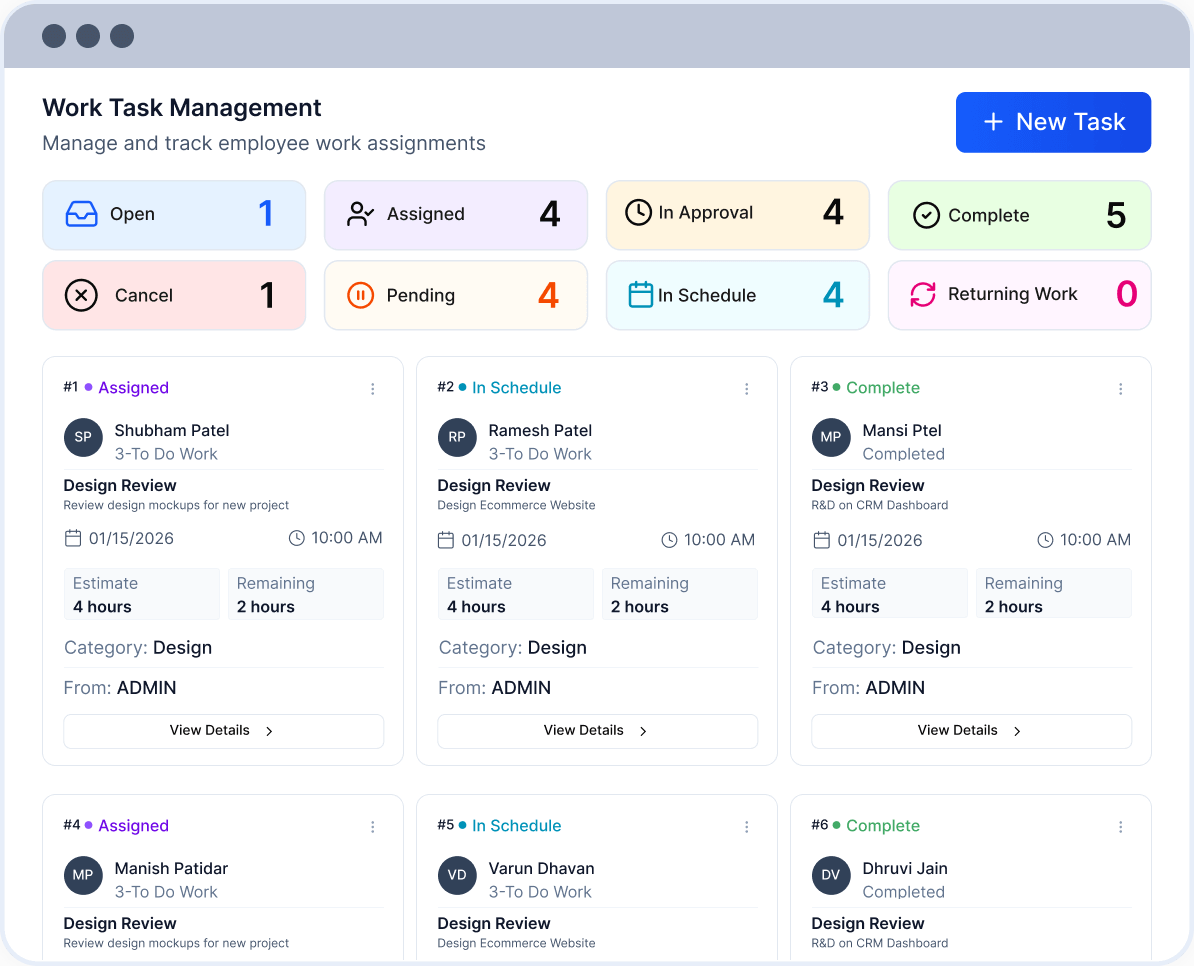Click the In Approval clock icon
This screenshot has height=966, width=1194.
[x=638, y=212]
